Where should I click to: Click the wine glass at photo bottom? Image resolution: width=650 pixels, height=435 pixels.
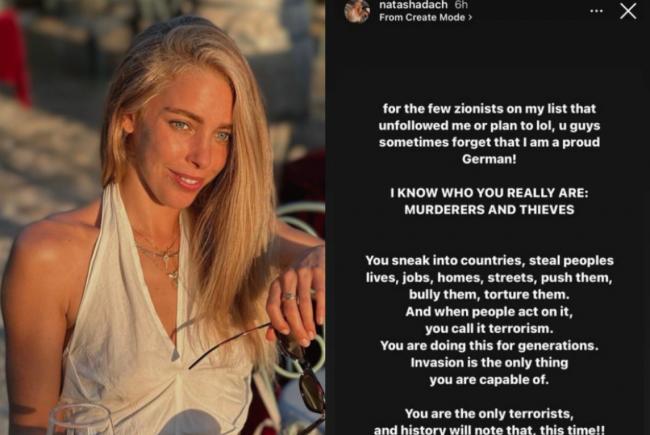pos(80,420)
